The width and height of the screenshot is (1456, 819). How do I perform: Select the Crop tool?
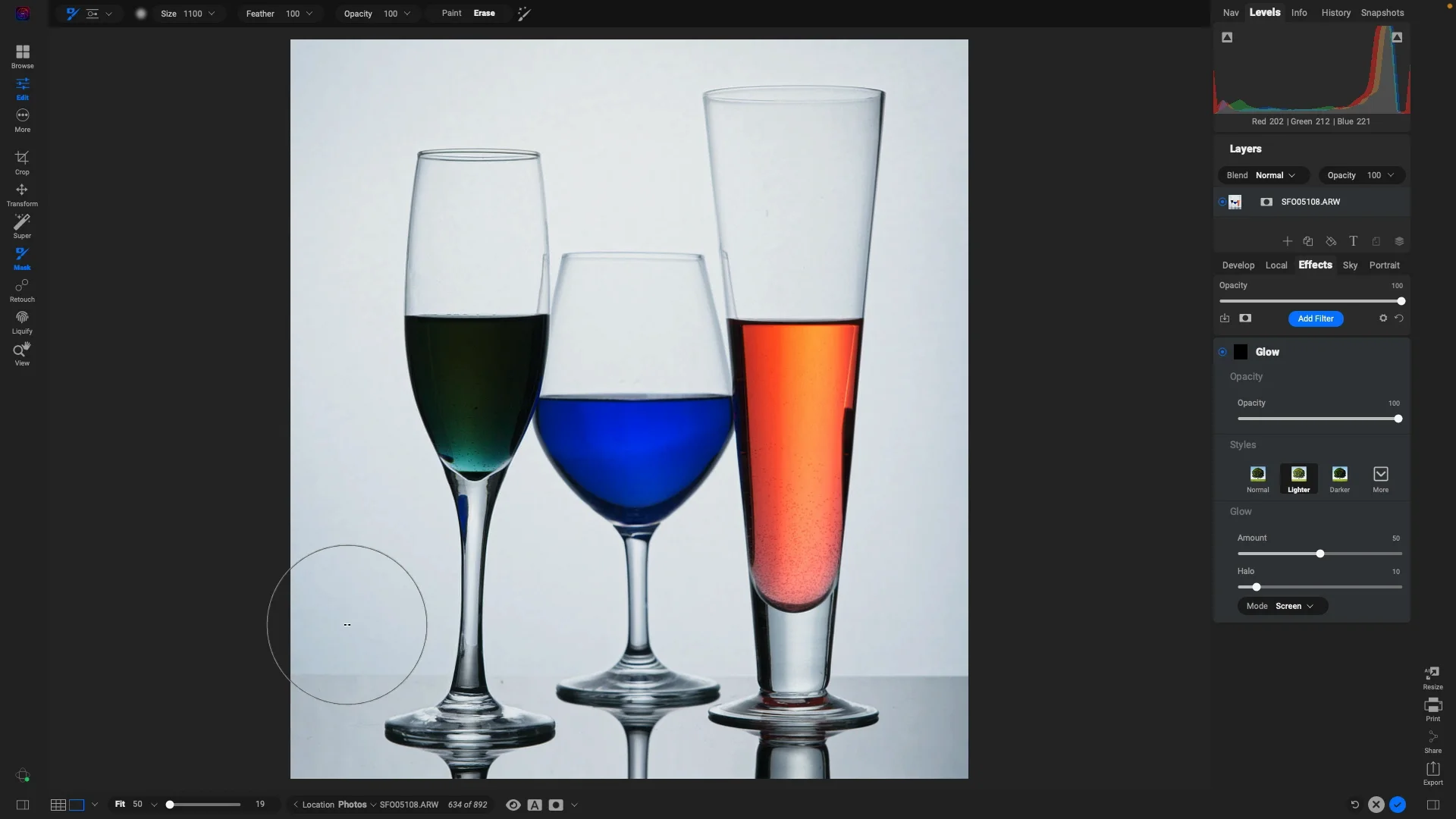[22, 162]
